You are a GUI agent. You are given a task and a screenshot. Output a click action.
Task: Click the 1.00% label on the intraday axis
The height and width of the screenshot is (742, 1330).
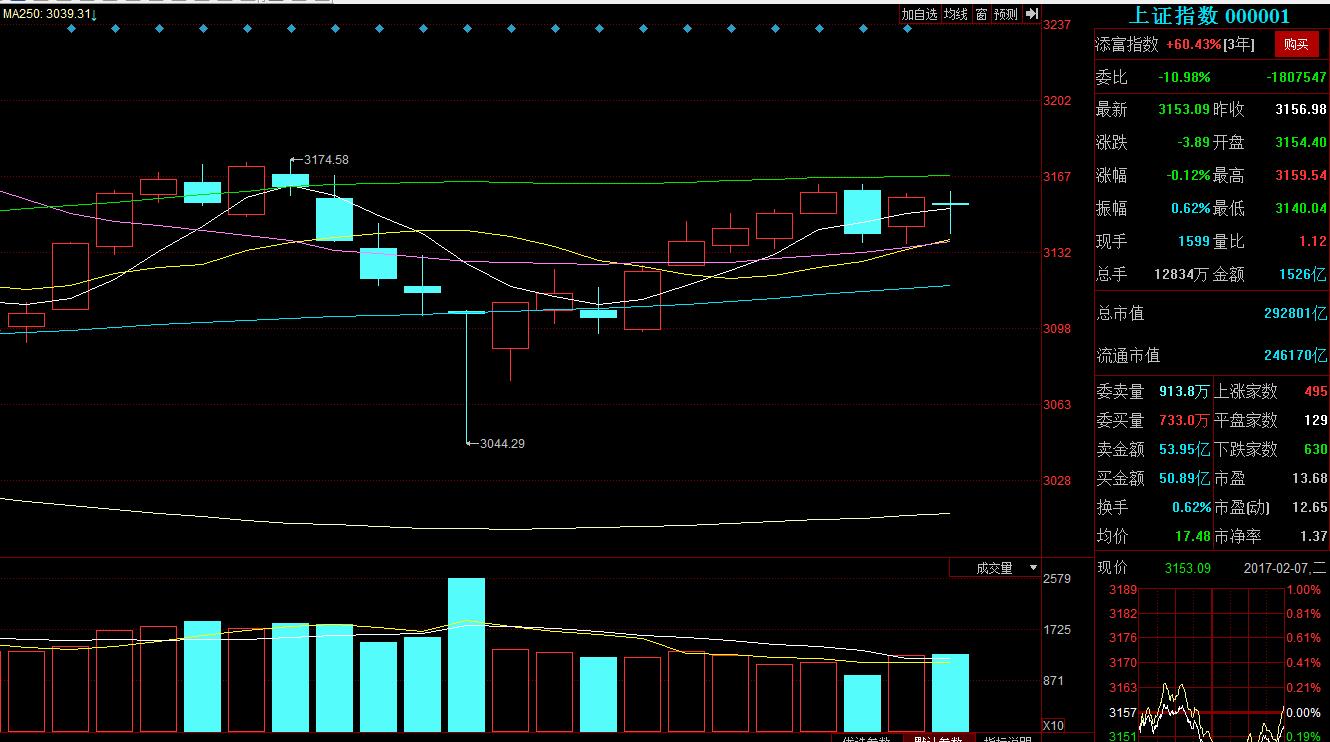point(1304,590)
